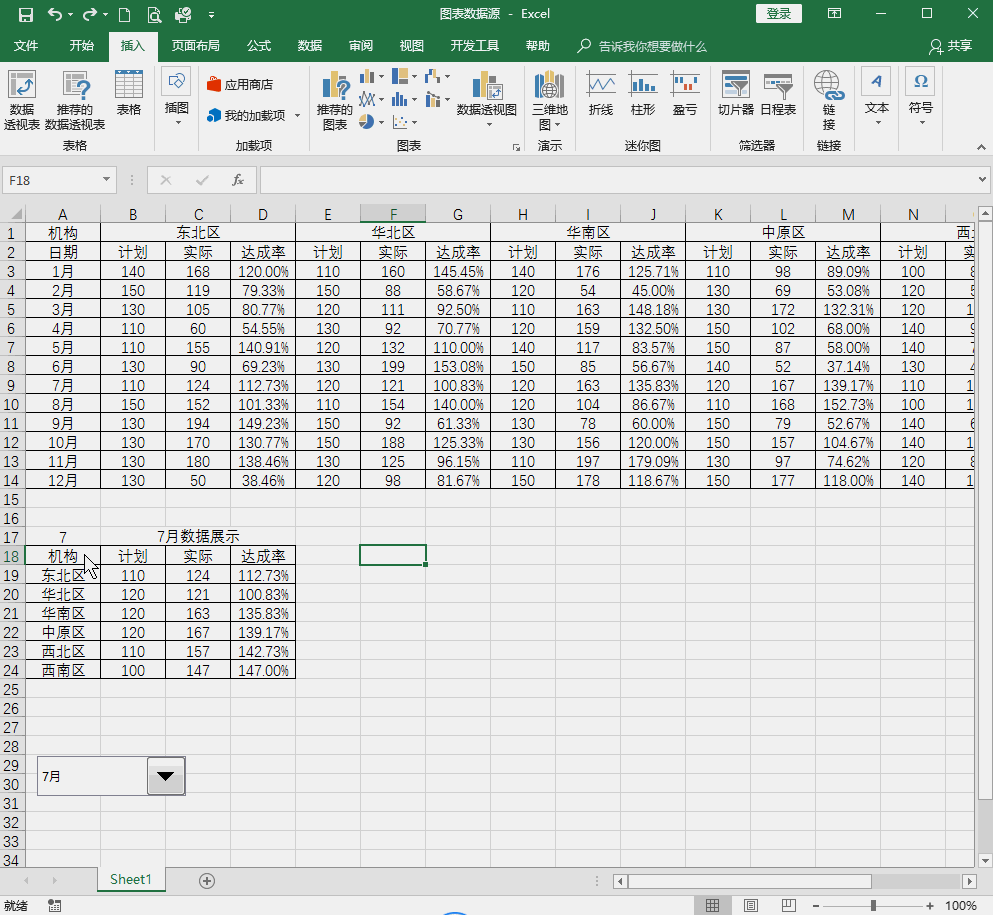Click the zoom slider in status bar
993x915 pixels.
[x=873, y=905]
